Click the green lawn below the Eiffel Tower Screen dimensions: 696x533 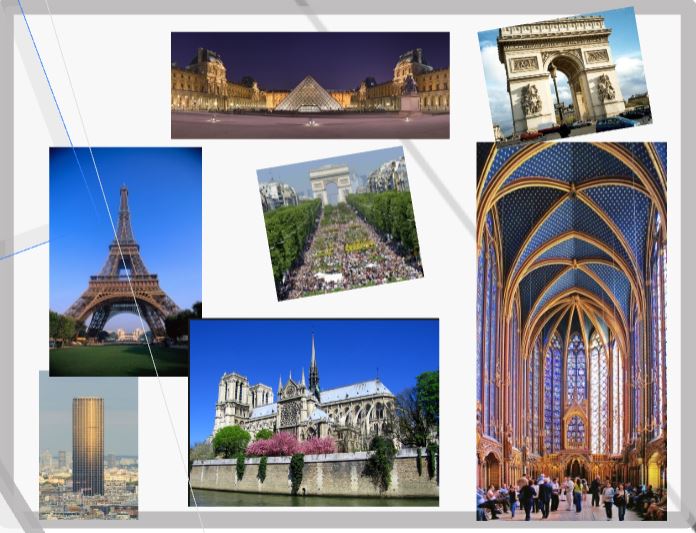[118, 360]
